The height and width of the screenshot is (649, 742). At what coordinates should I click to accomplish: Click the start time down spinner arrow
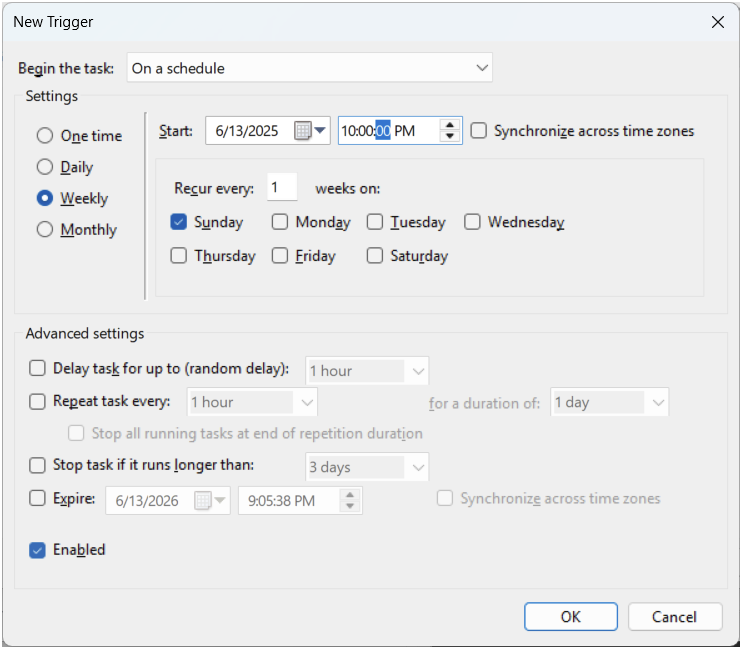coord(450,136)
